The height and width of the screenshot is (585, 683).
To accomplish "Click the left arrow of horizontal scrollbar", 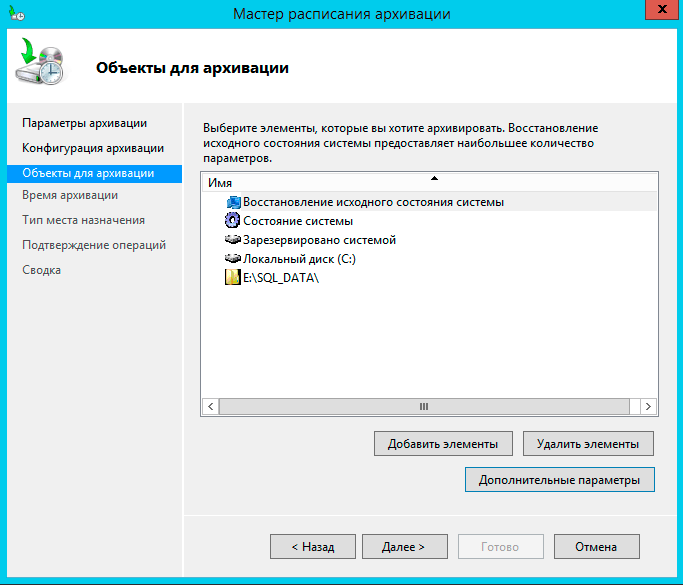I will pyautogui.click(x=211, y=406).
